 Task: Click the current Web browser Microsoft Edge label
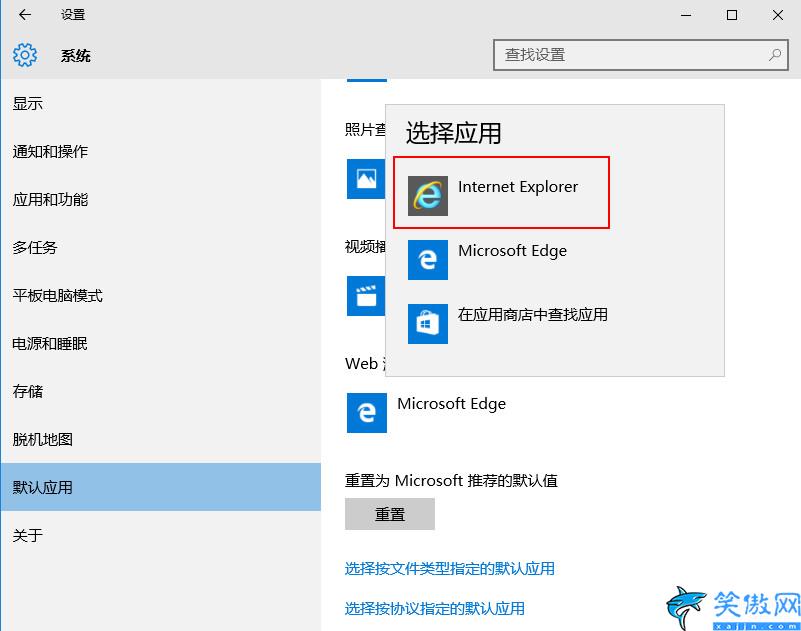tap(452, 404)
